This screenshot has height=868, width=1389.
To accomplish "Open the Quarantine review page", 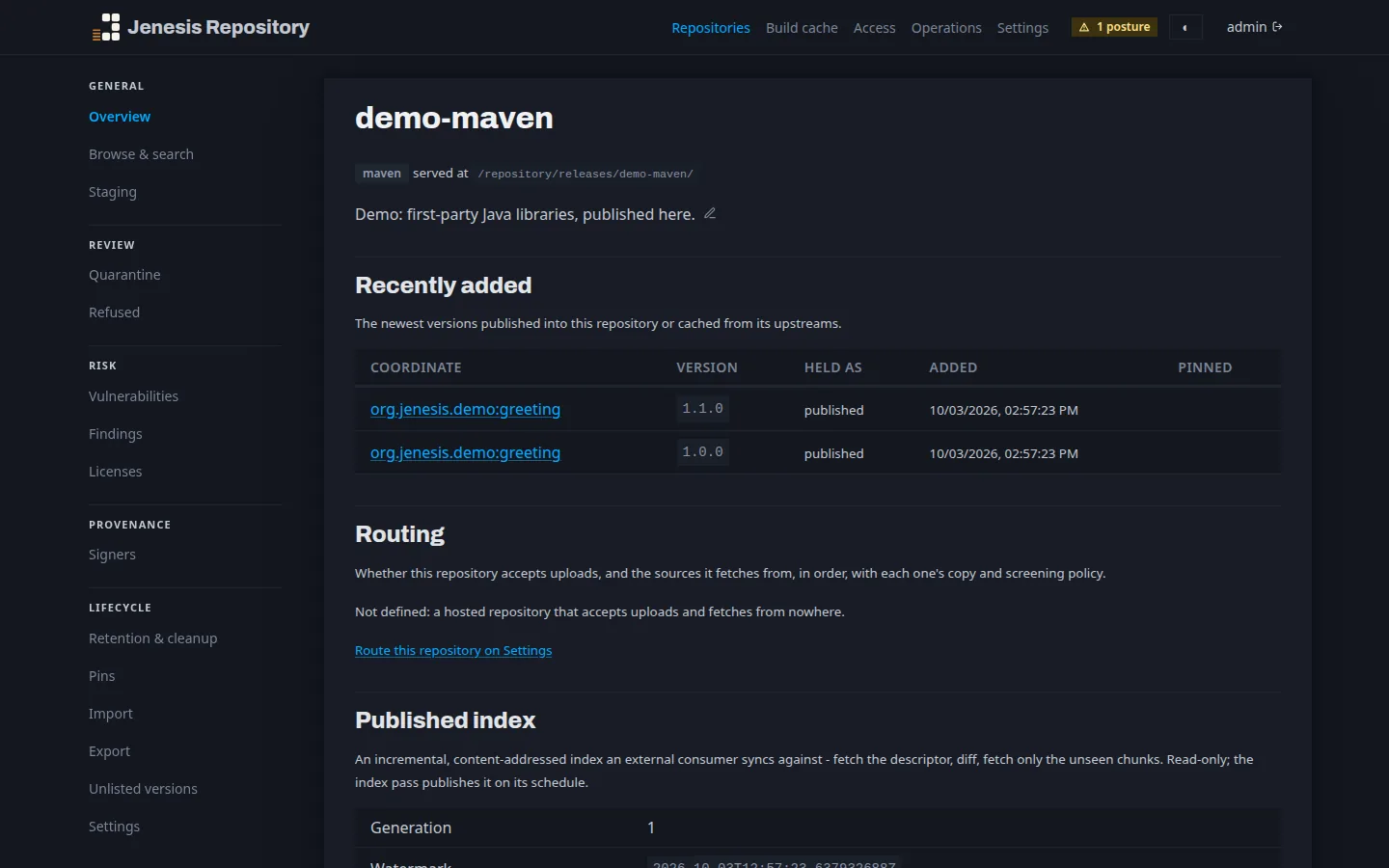I will [x=124, y=275].
